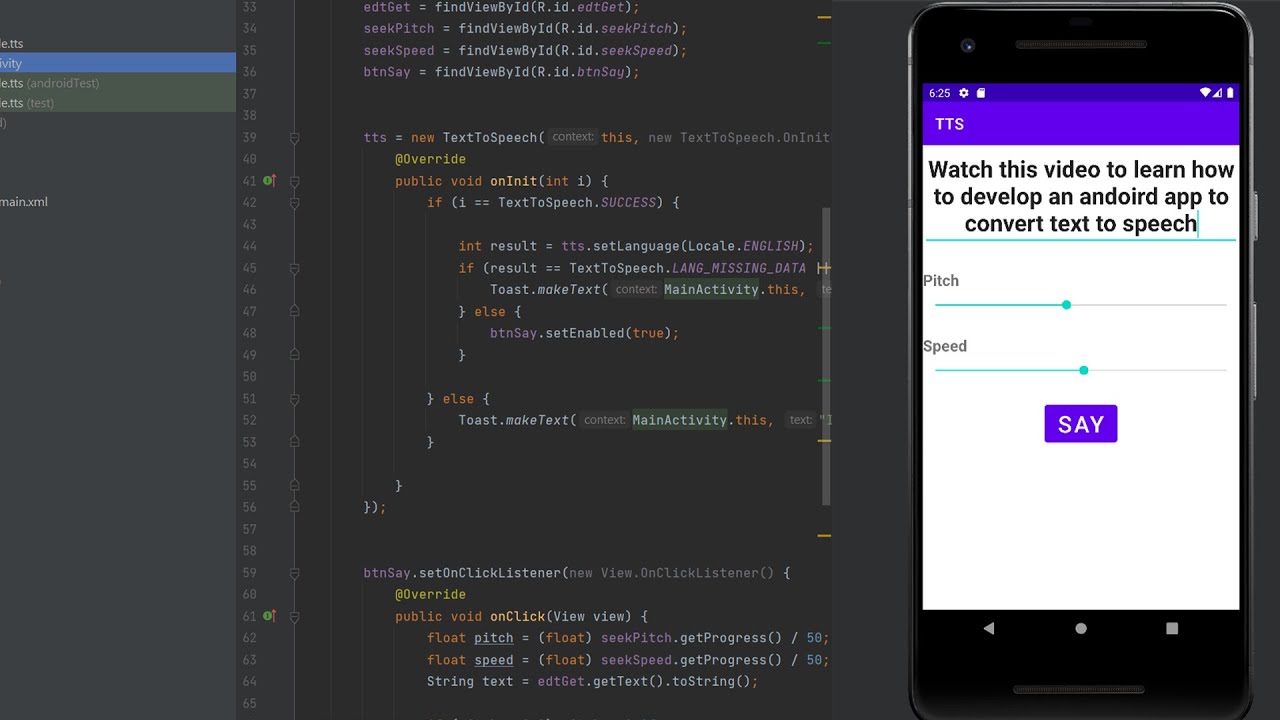Collapse the setOnClickListener block at line 59
The image size is (1280, 720).
(294, 573)
